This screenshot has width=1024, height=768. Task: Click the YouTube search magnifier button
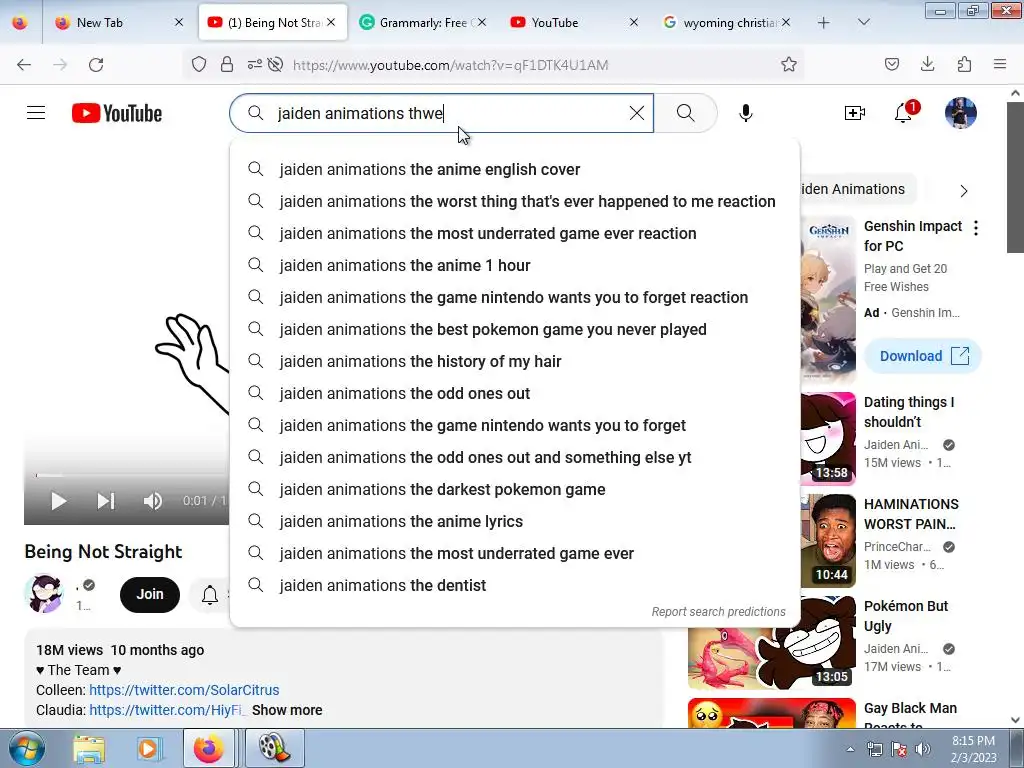click(686, 113)
